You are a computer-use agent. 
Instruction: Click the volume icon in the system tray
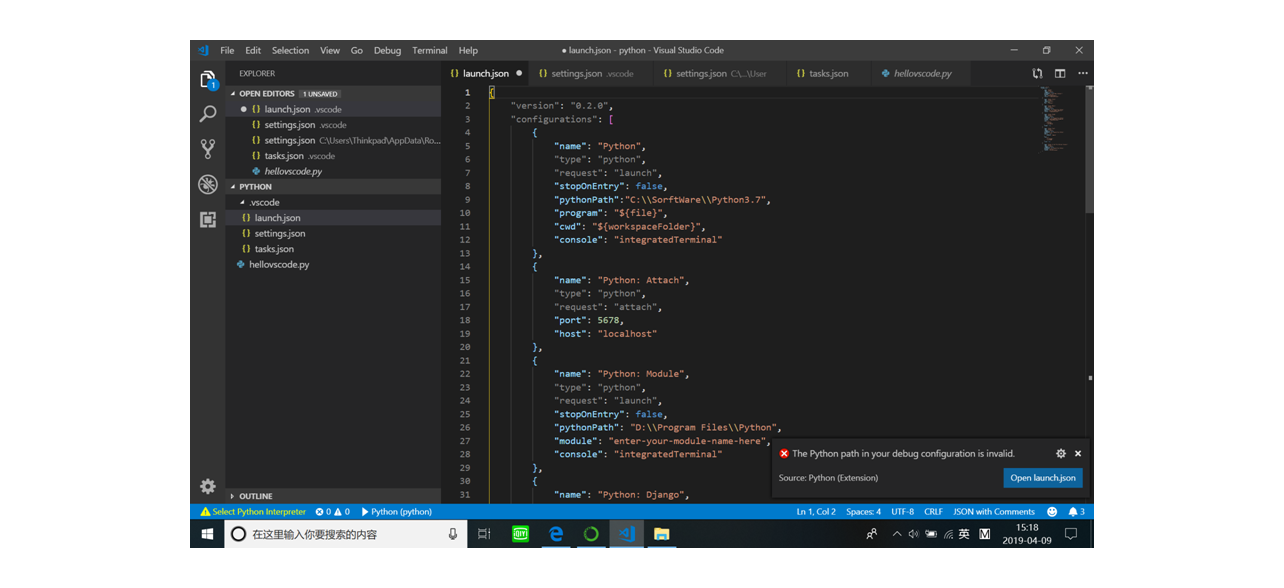[914, 534]
